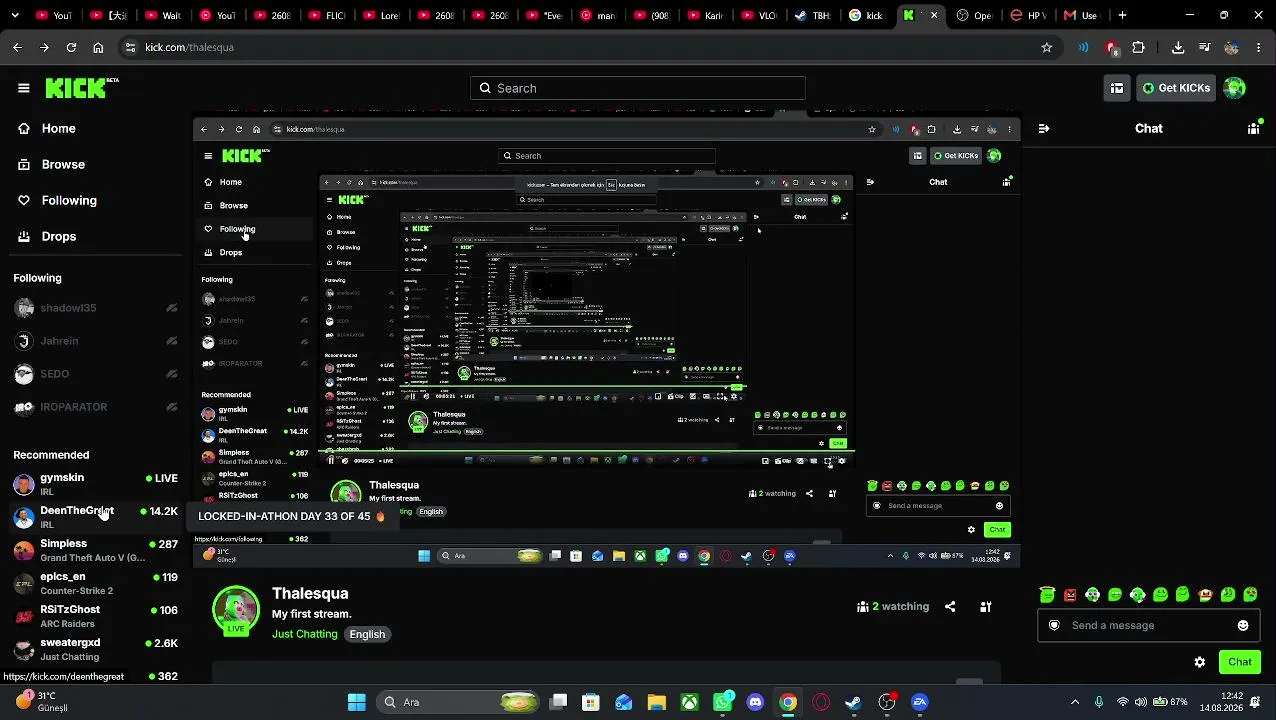Click the taskbar microphone icon
1276x720 pixels.
click(x=1099, y=702)
